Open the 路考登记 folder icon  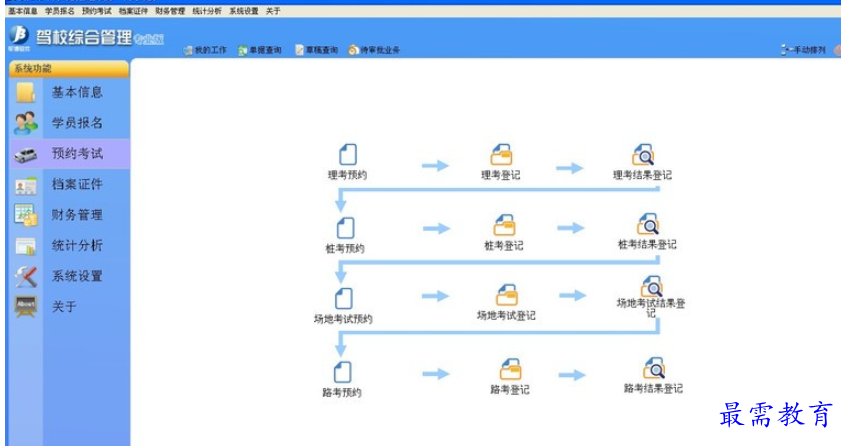click(510, 369)
